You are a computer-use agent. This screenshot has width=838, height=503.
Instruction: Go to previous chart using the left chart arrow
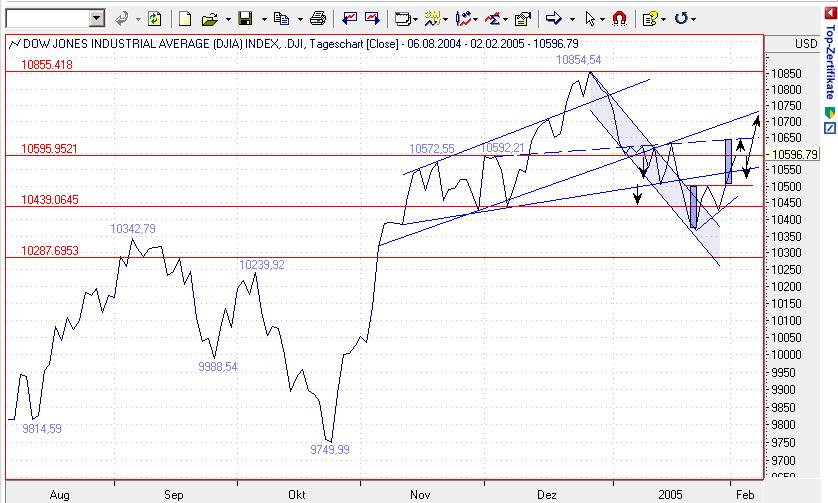click(x=350, y=19)
